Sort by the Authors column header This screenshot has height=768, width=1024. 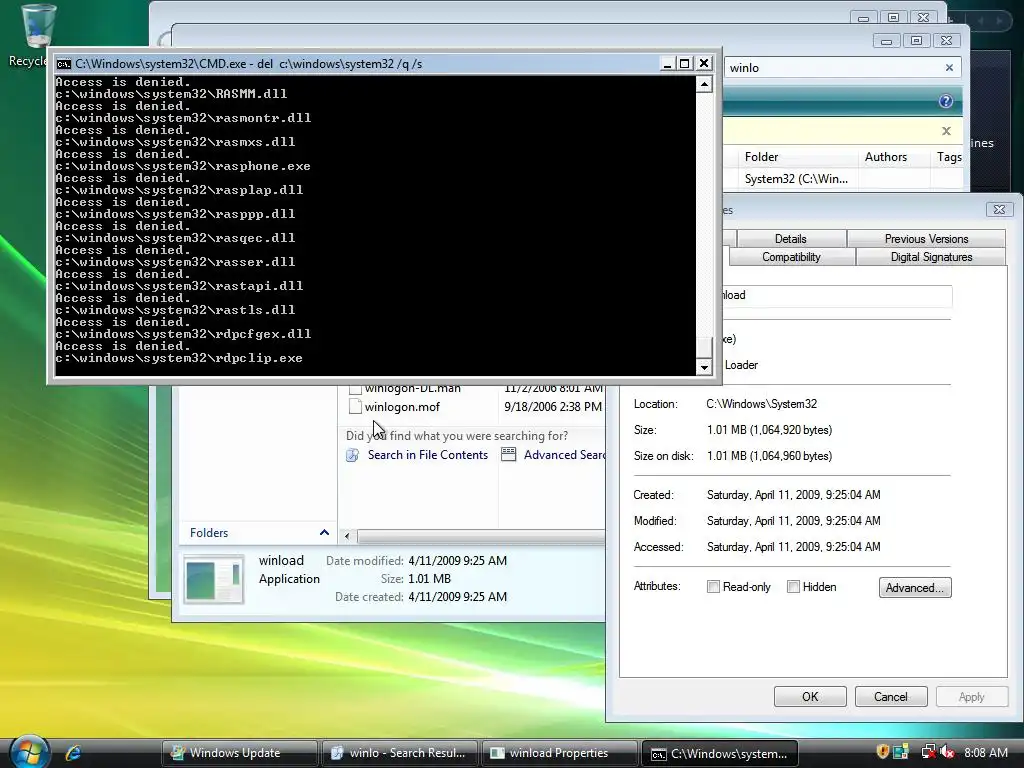[x=893, y=157]
